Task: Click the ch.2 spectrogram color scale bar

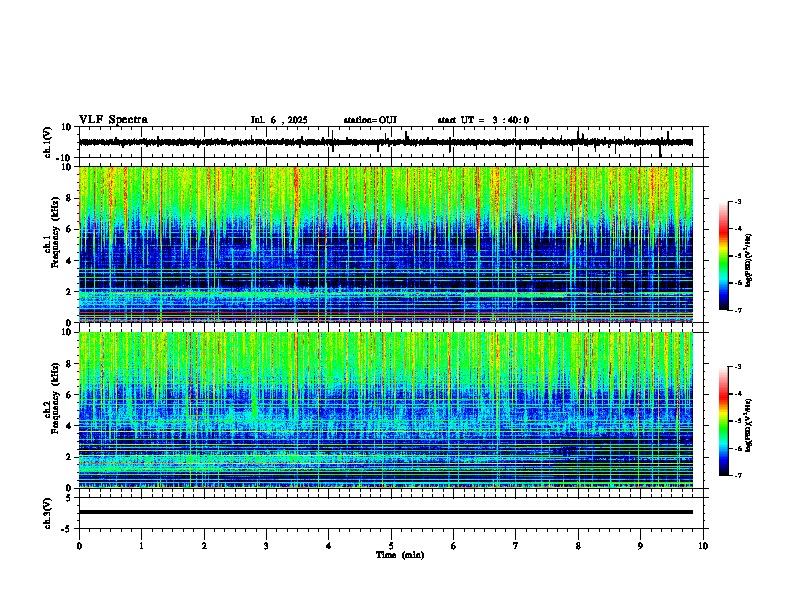Action: coord(723,421)
